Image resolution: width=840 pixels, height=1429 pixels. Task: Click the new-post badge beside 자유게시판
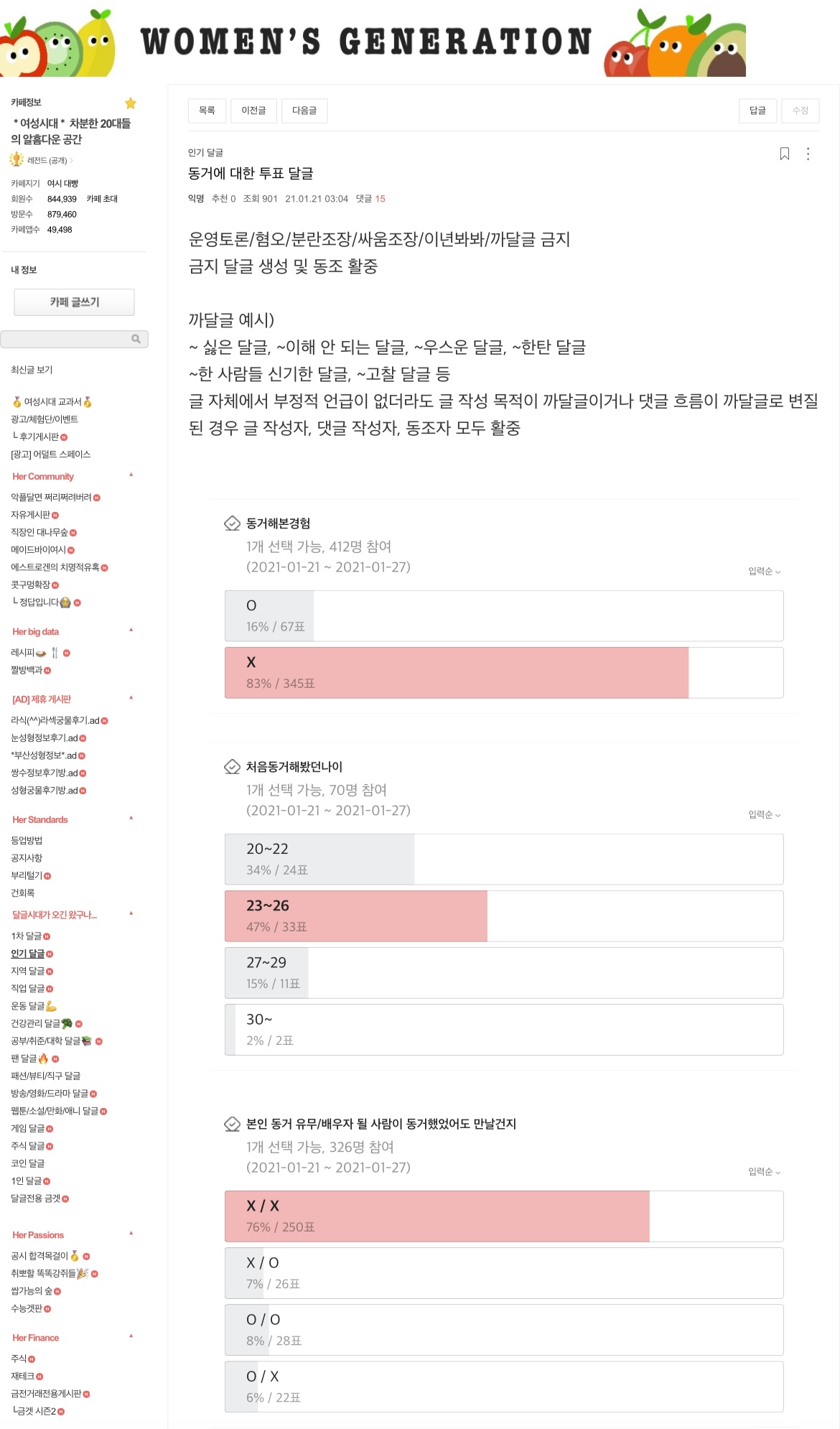click(x=56, y=515)
